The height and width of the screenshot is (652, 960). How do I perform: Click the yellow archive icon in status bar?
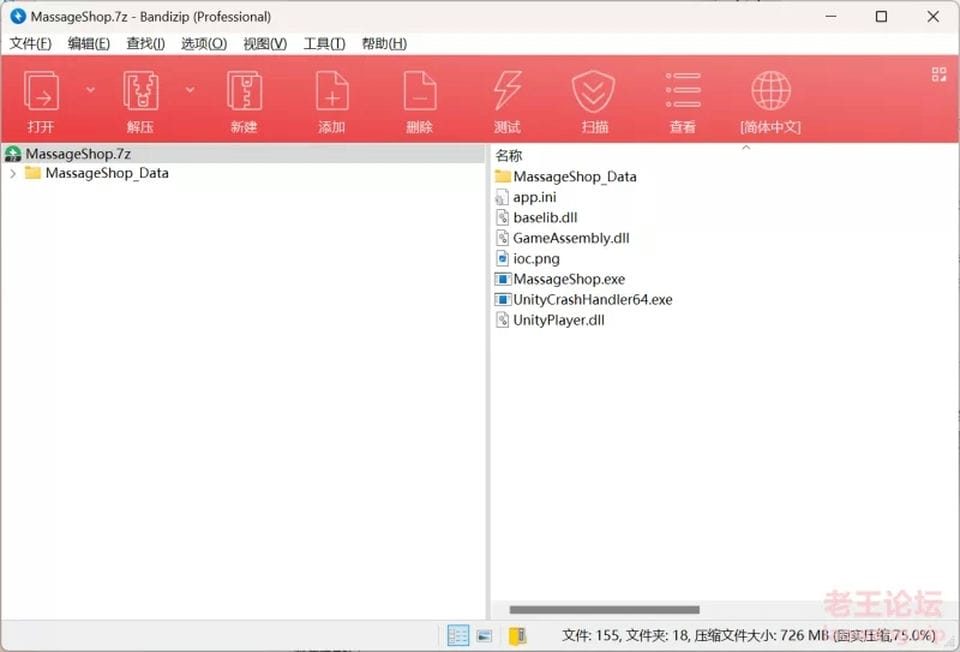(517, 636)
